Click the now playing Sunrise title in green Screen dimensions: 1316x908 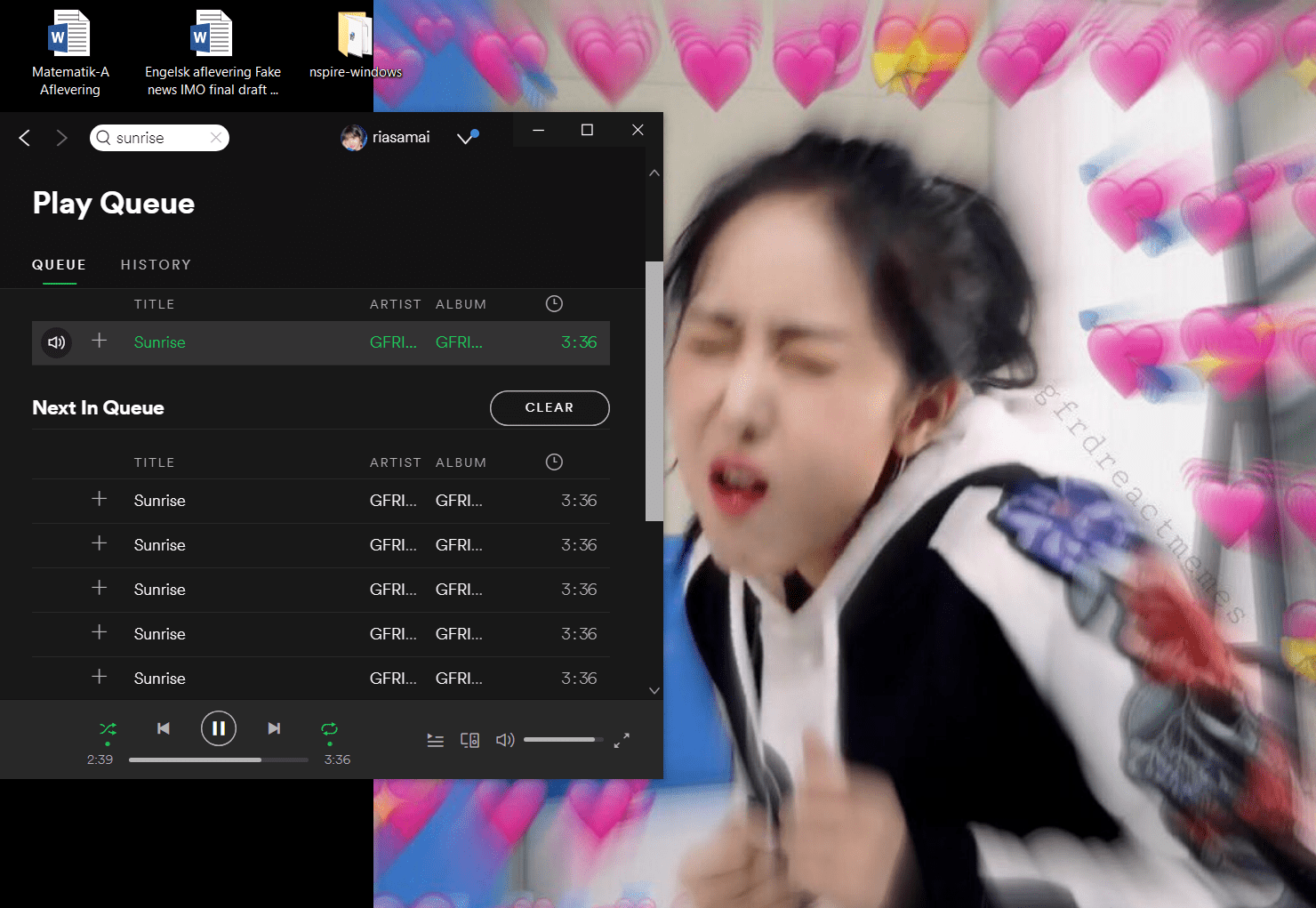pos(160,342)
